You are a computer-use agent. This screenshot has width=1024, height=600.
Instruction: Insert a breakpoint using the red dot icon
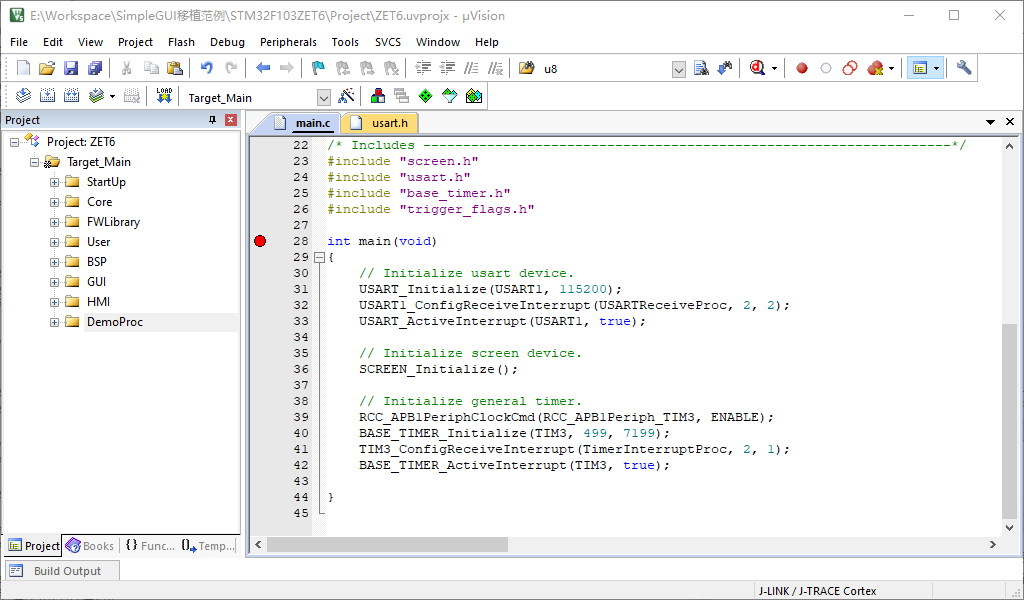(802, 68)
